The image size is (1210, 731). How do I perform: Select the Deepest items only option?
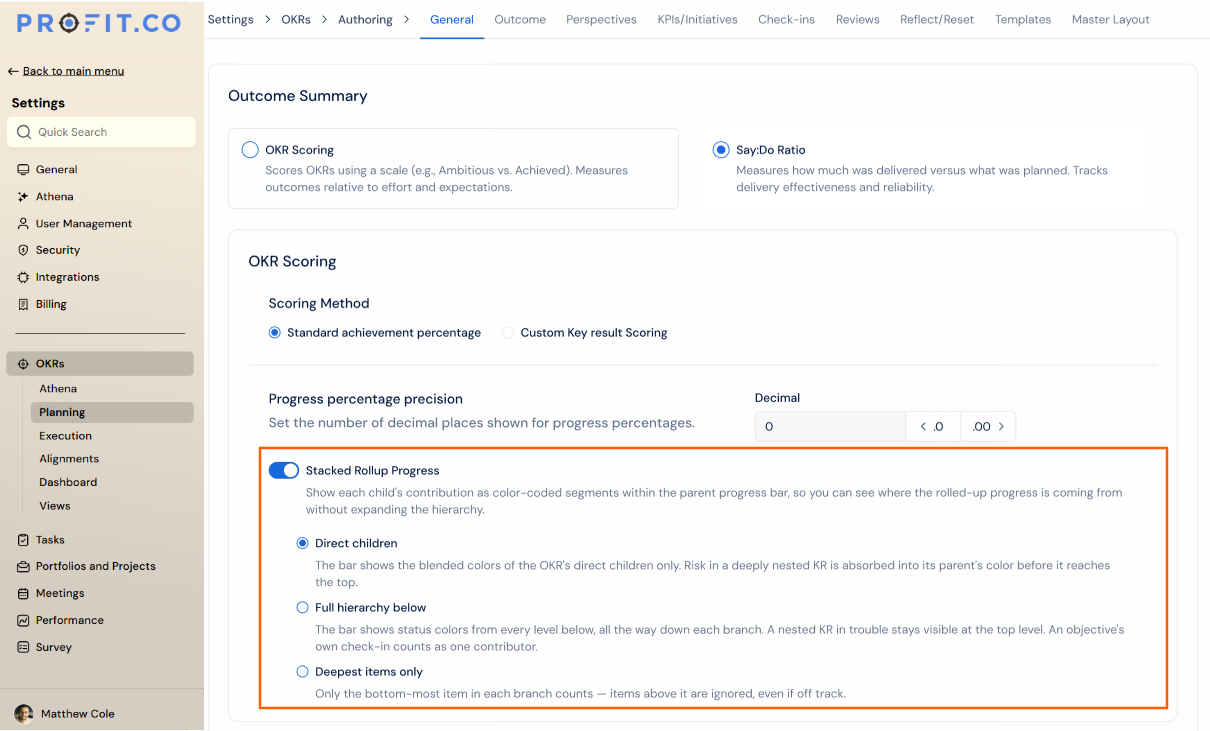tap(303, 672)
